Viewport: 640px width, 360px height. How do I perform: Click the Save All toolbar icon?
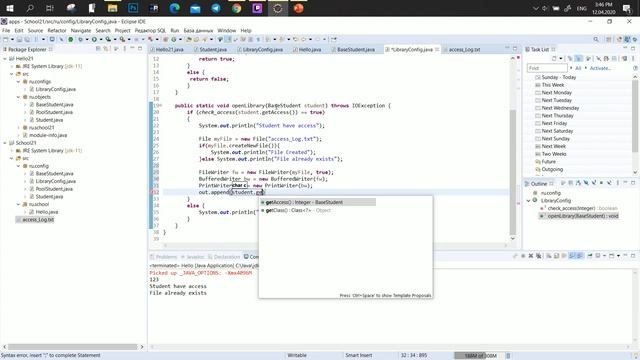pyautogui.click(x=27, y=40)
